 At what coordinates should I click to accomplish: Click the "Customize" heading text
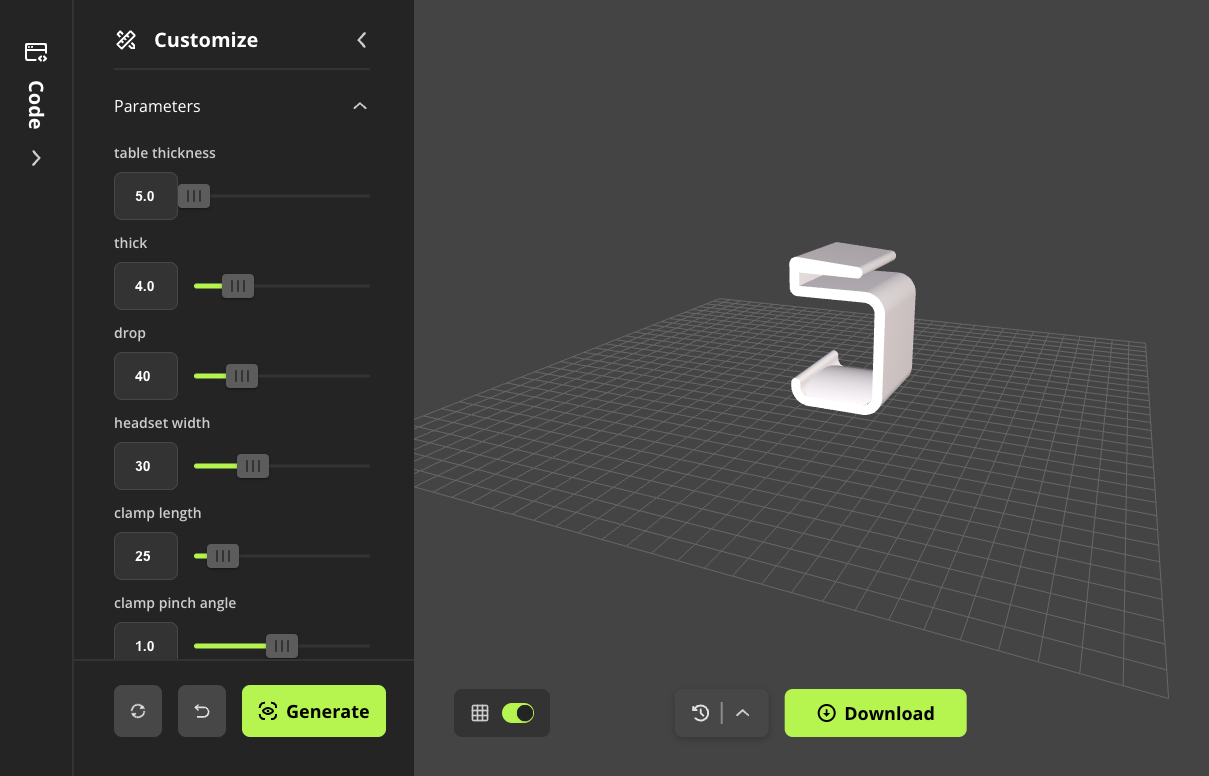[x=206, y=40]
